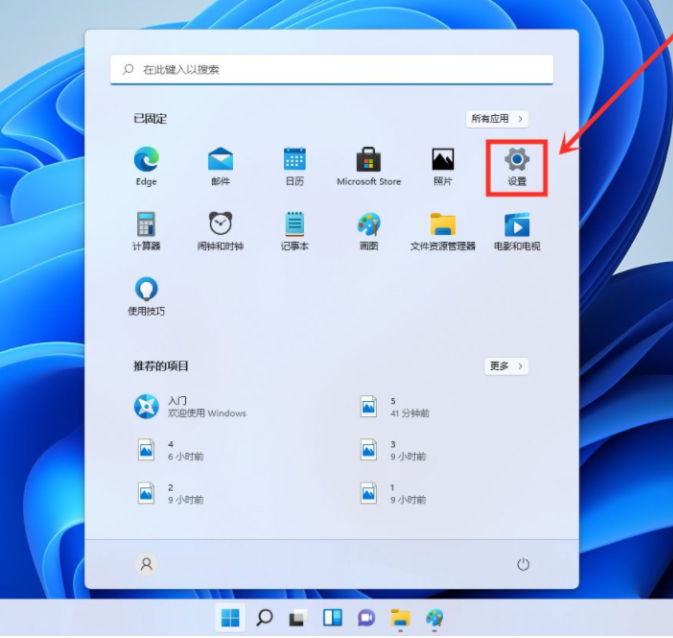Open Widgets panel on the taskbar
673x638 pixels.
pyautogui.click(x=332, y=618)
